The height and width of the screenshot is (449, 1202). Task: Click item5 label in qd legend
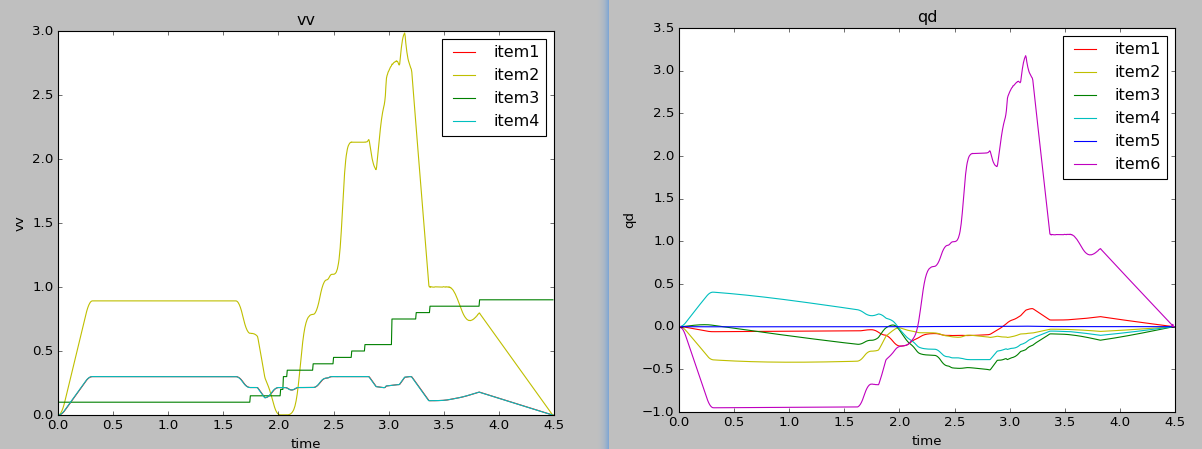tap(1137, 141)
